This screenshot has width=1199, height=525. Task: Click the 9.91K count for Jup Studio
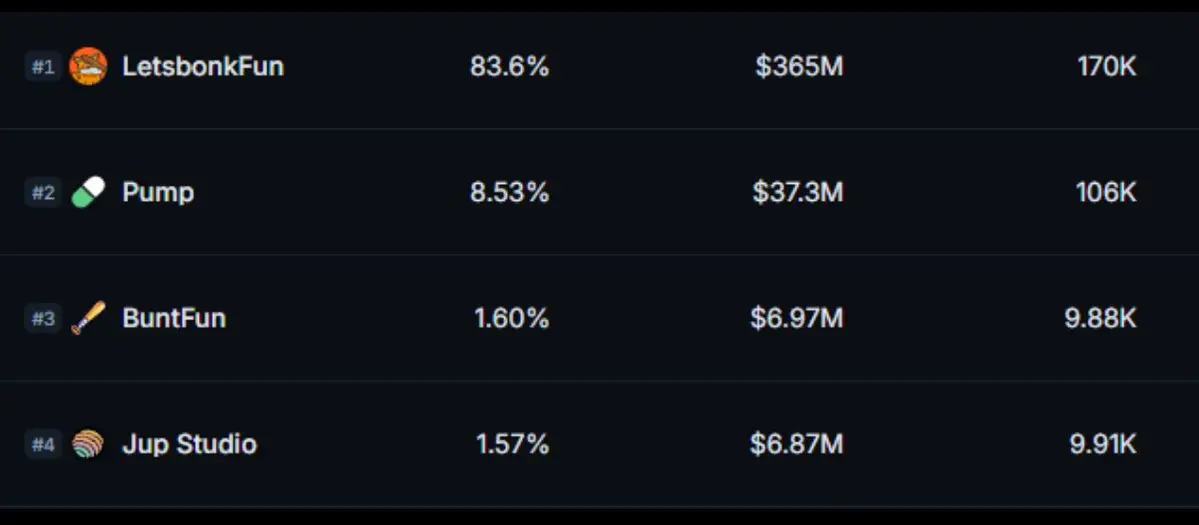tap(1103, 444)
